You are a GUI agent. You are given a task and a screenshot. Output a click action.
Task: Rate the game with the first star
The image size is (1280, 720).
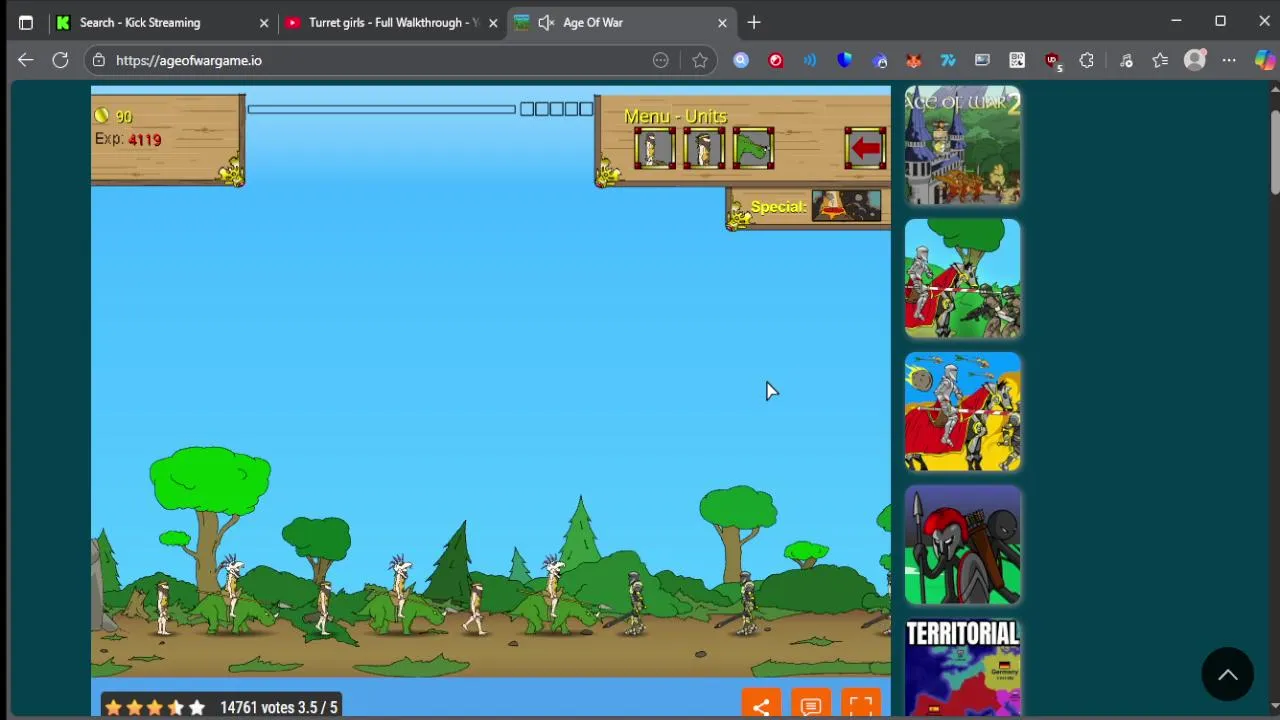point(113,707)
